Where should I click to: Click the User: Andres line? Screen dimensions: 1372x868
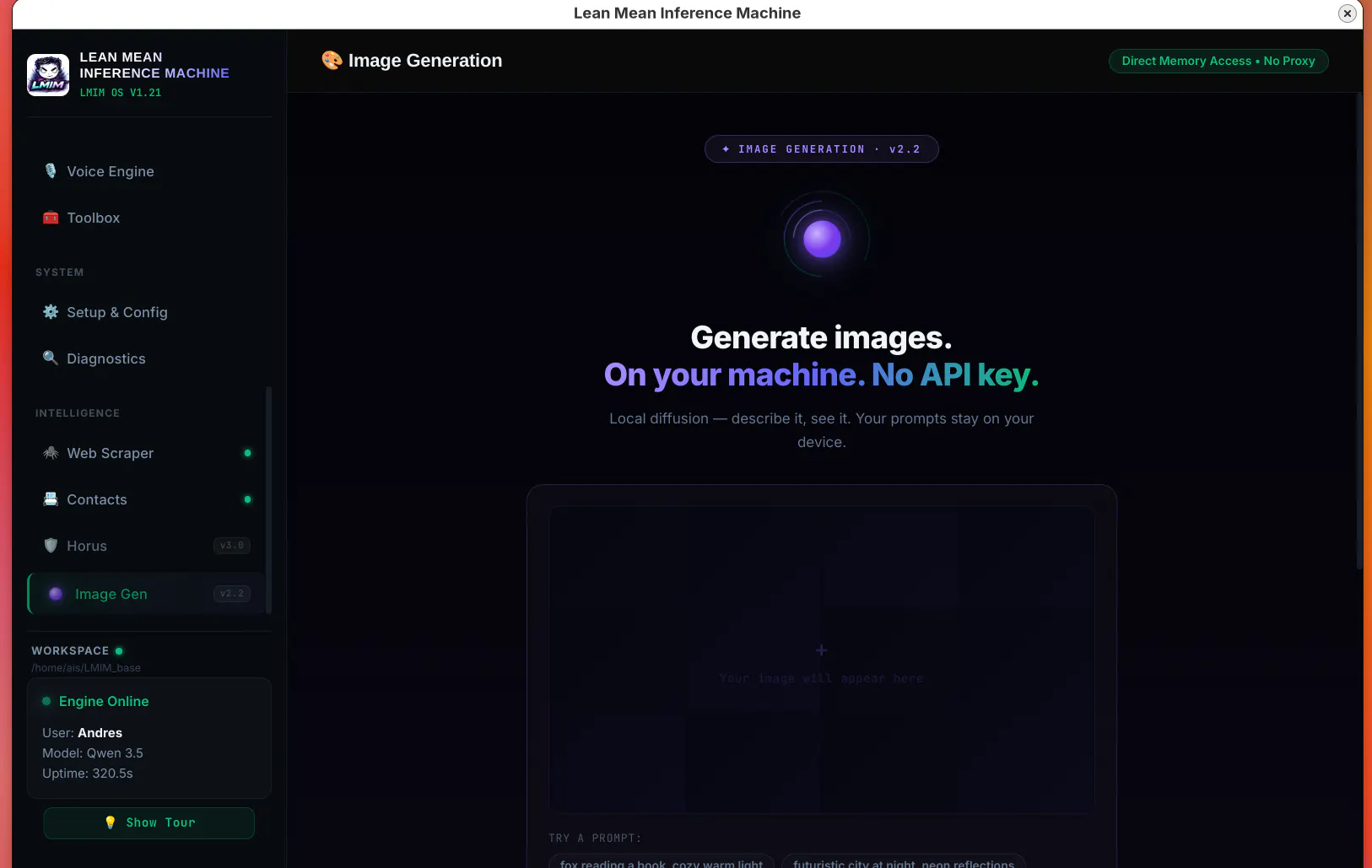83,733
